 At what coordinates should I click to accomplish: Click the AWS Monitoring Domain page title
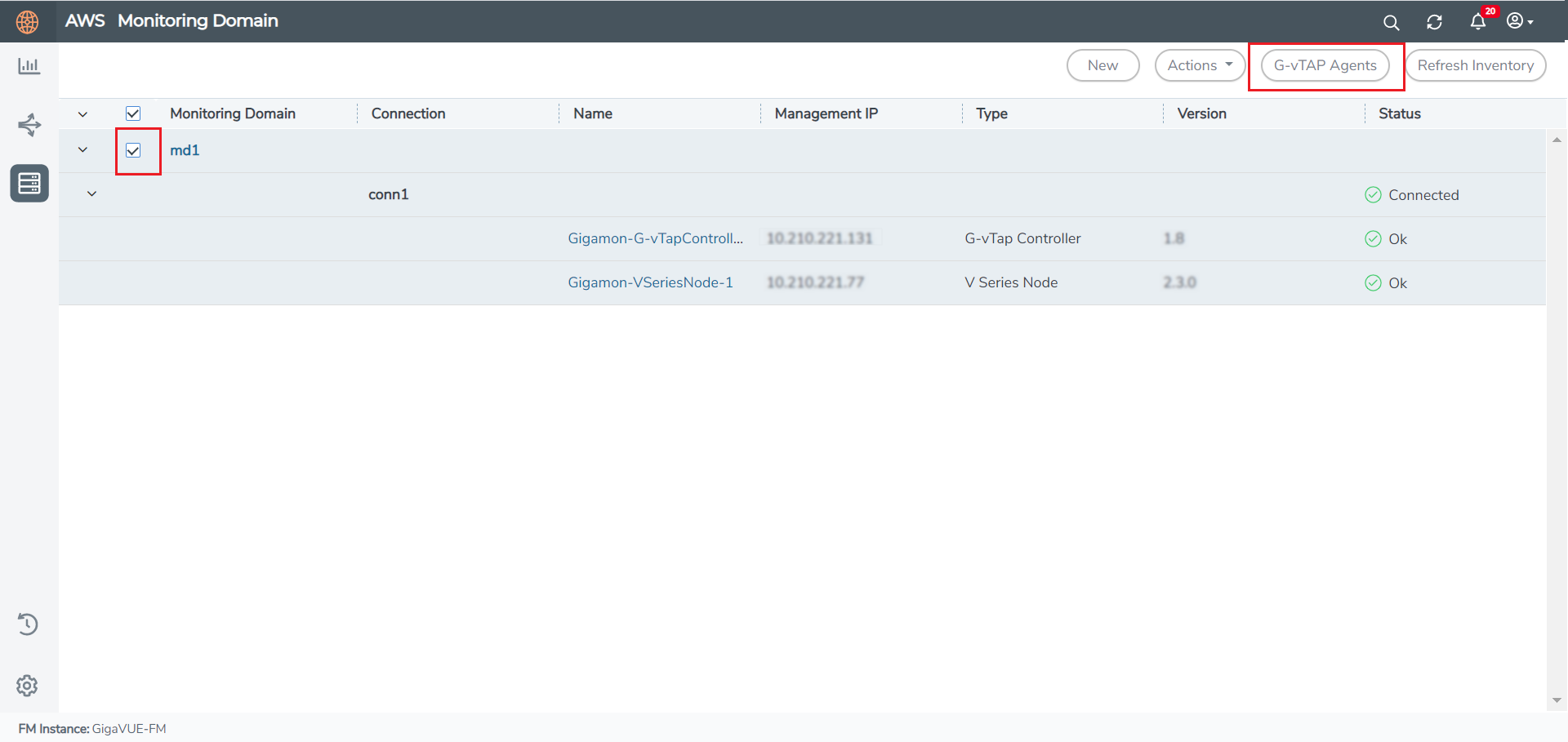pyautogui.click(x=171, y=20)
